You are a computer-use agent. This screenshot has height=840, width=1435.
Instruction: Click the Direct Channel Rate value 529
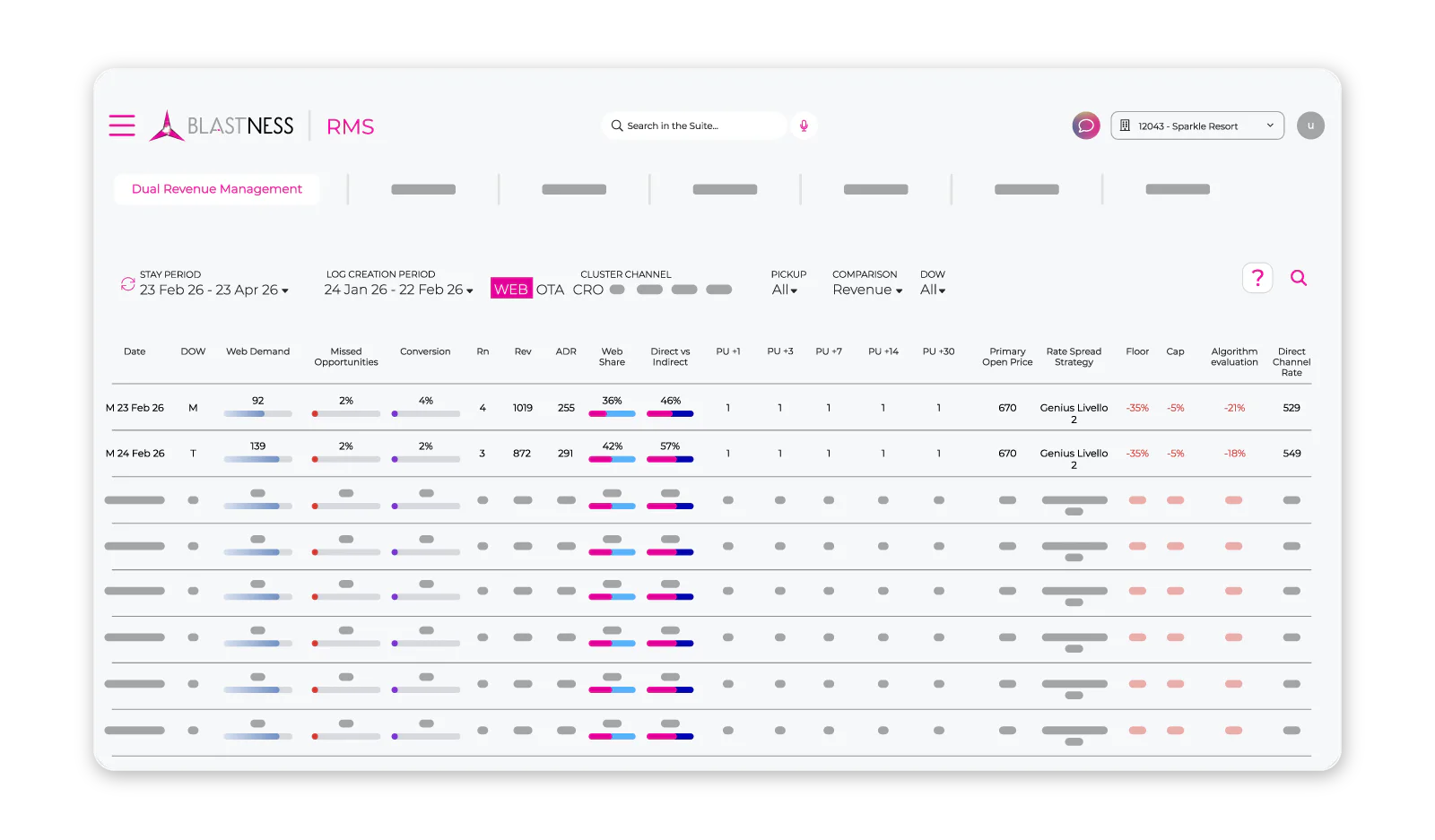click(x=1291, y=408)
